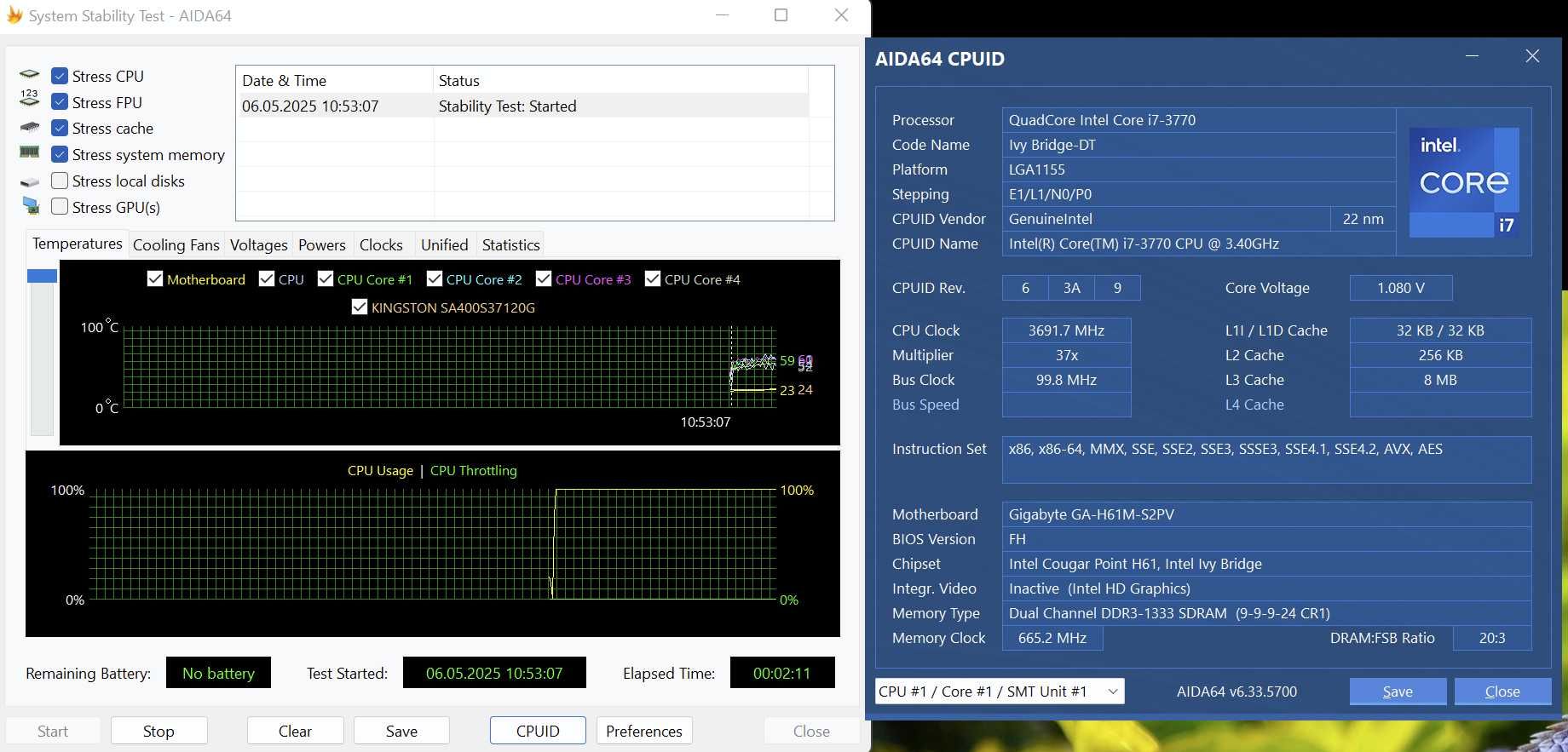Click the L3 Cache value 8 MB
The height and width of the screenshot is (752, 1568).
[x=1440, y=380]
